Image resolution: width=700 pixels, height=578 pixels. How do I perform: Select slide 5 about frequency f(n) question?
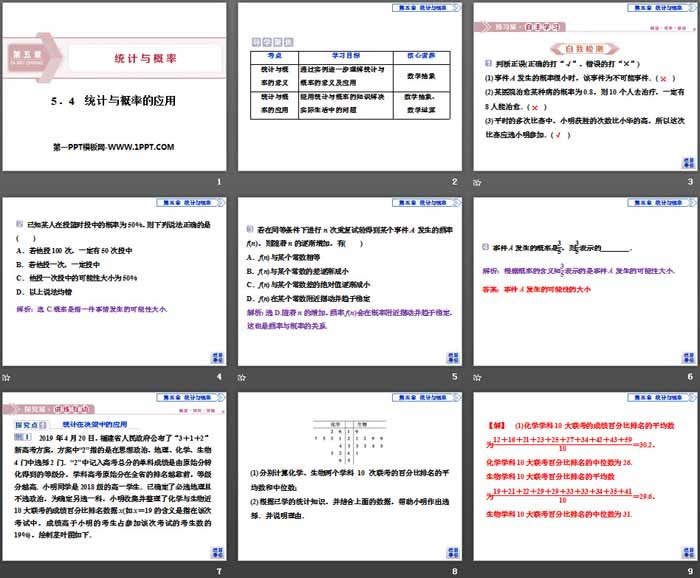(350, 282)
